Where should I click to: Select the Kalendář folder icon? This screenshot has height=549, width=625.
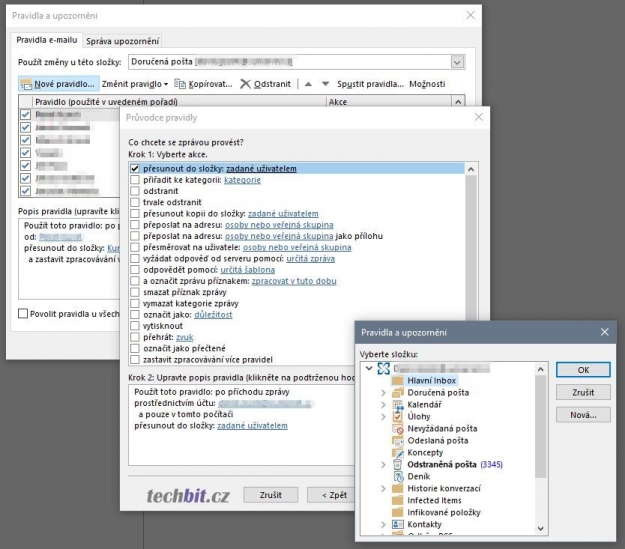[397, 404]
